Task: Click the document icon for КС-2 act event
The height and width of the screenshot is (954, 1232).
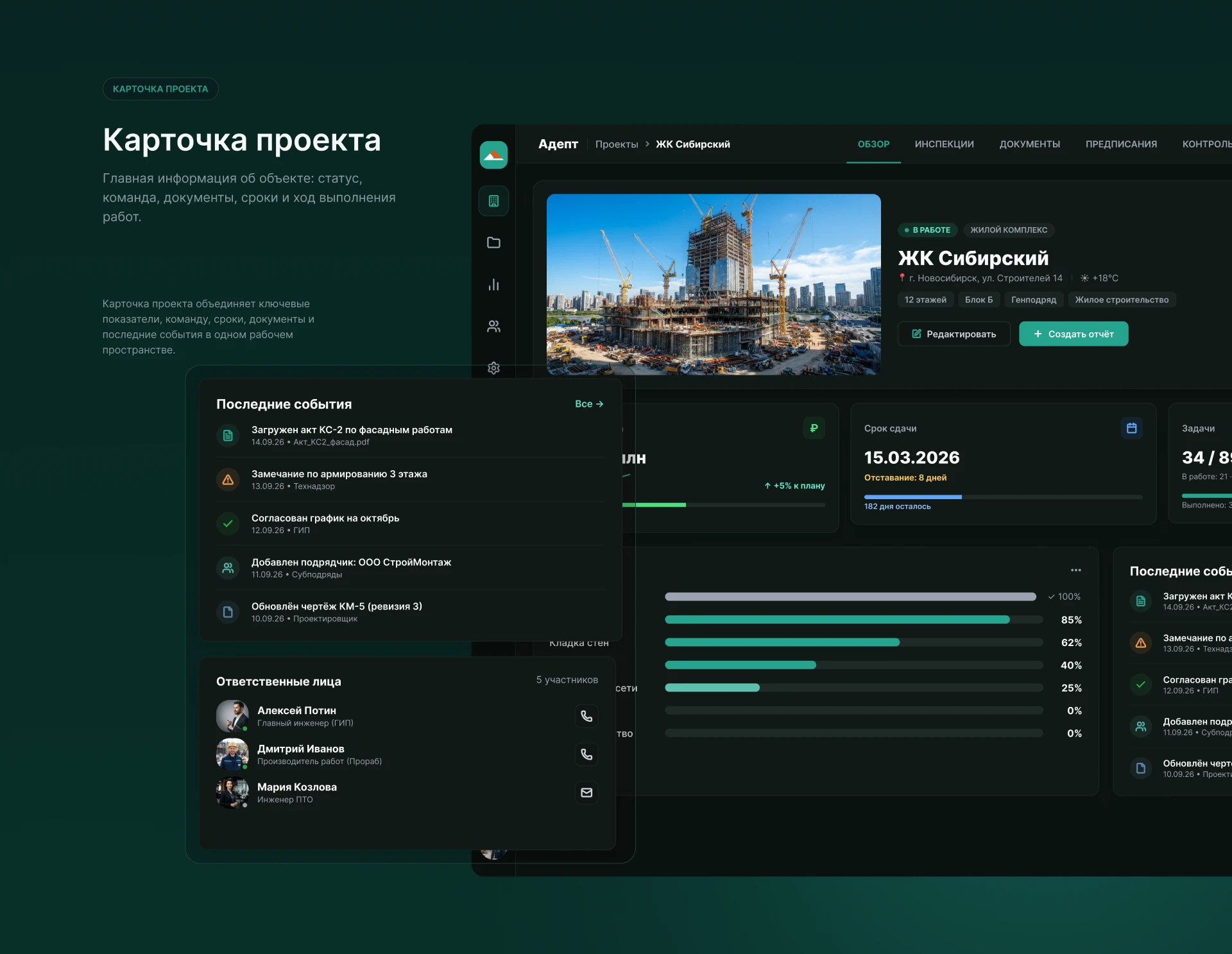Action: 228,436
